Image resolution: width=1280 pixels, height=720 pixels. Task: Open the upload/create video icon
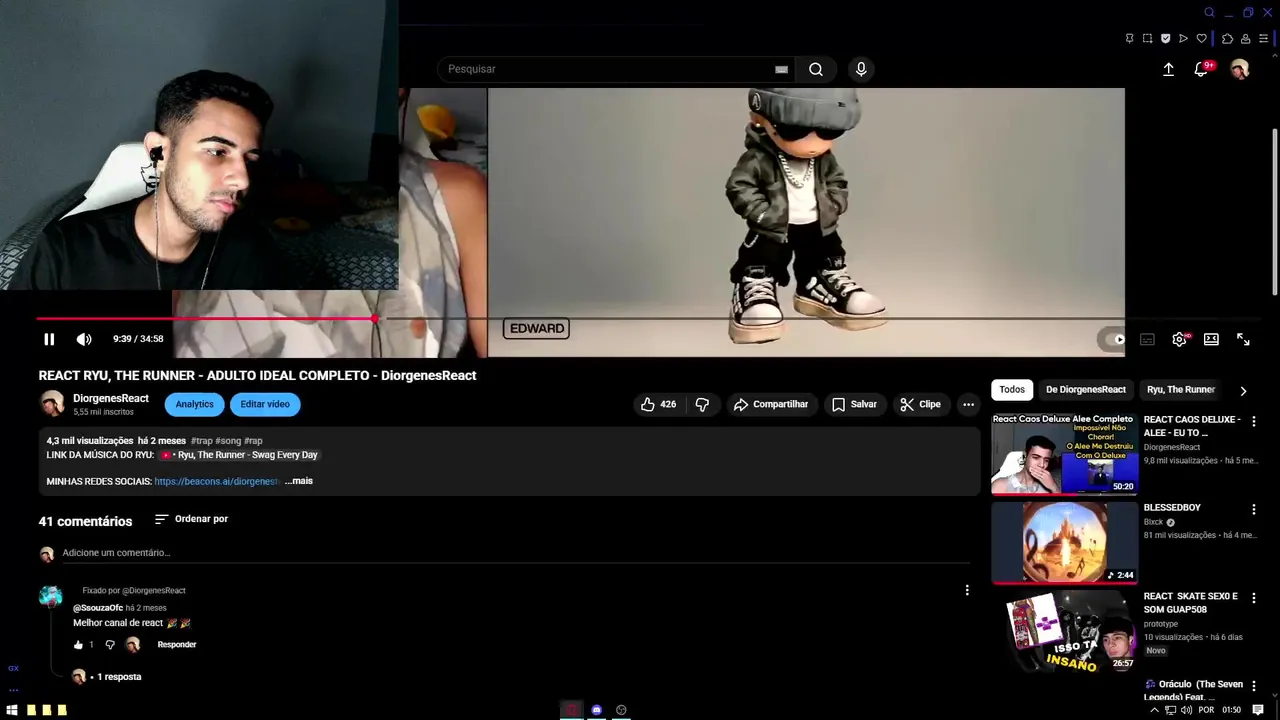[x=1168, y=69]
